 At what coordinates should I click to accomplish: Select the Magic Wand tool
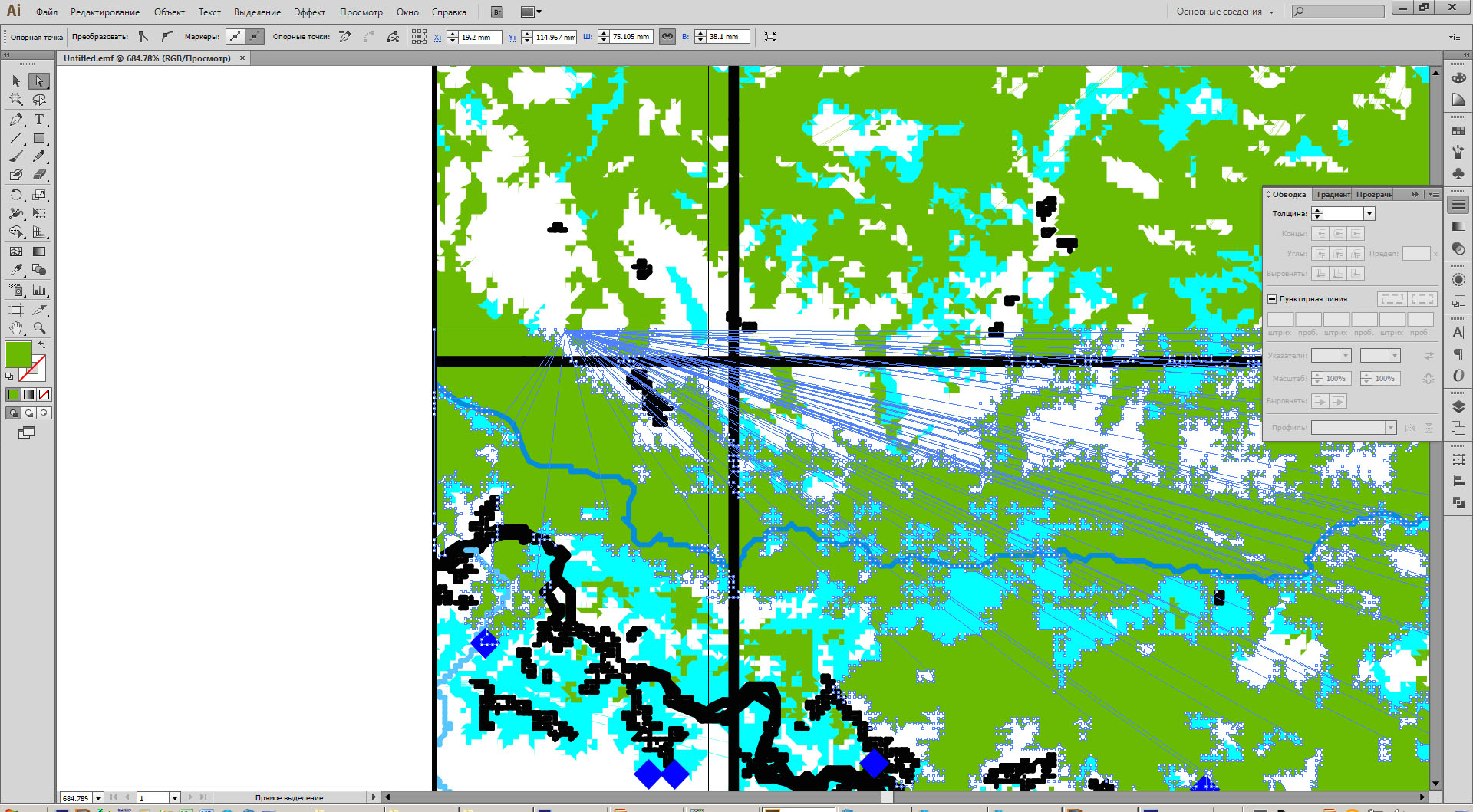click(x=16, y=100)
